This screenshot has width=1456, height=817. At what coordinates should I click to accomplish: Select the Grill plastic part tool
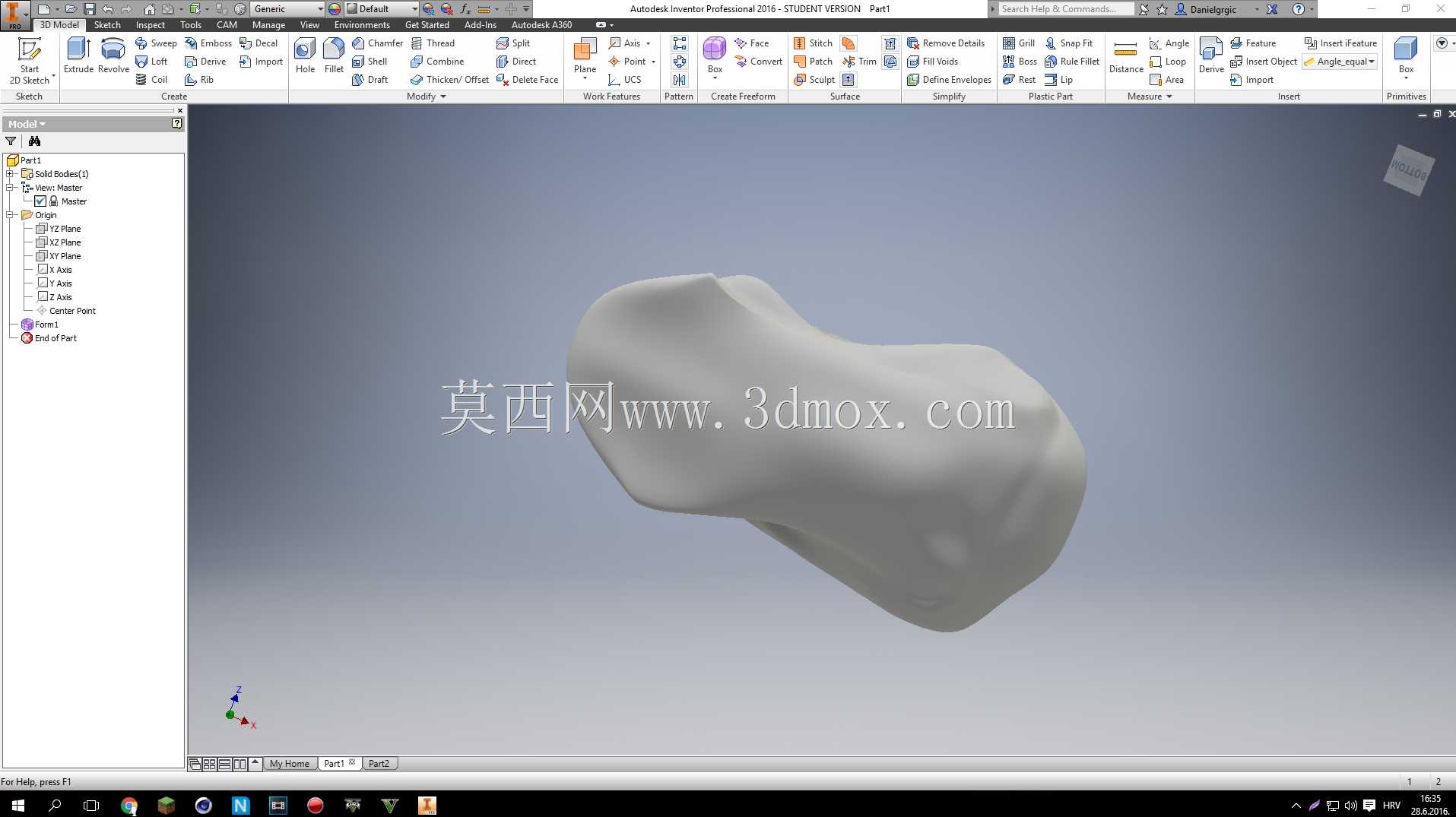(1019, 43)
